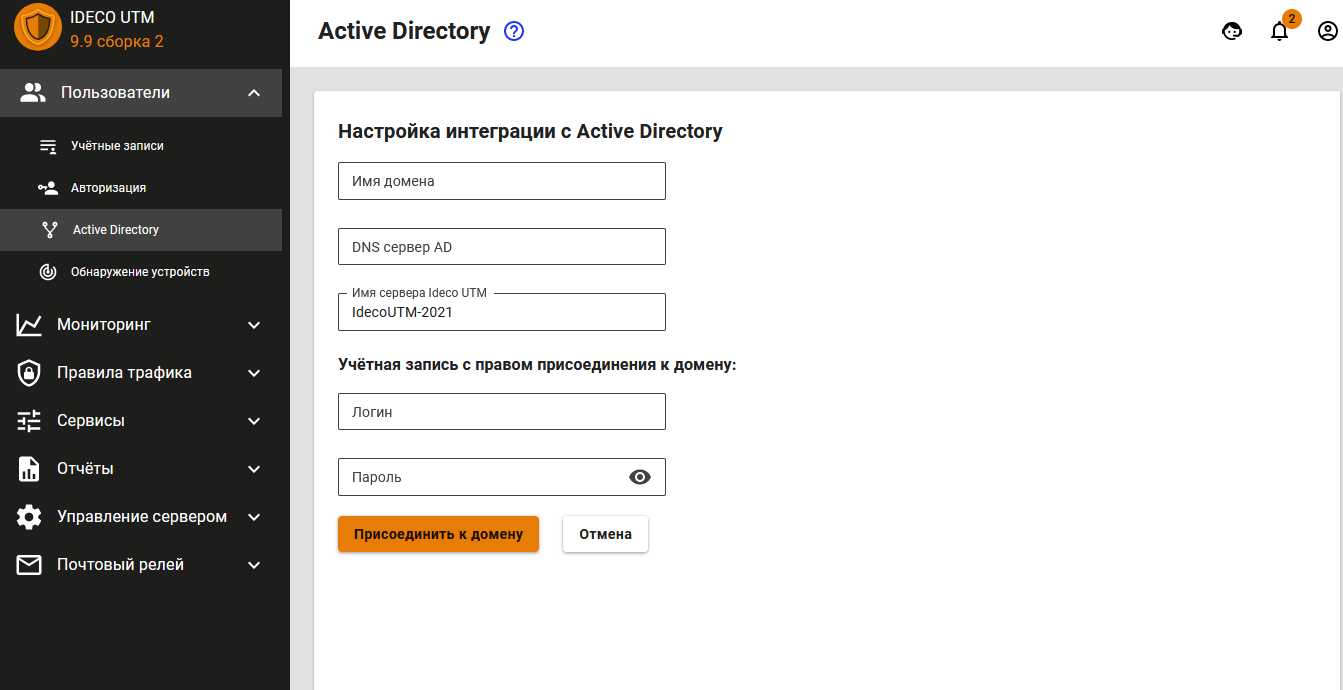Screen dimensions: 1343x690
Task: Click the support assistant face icon
Action: 1232,31
